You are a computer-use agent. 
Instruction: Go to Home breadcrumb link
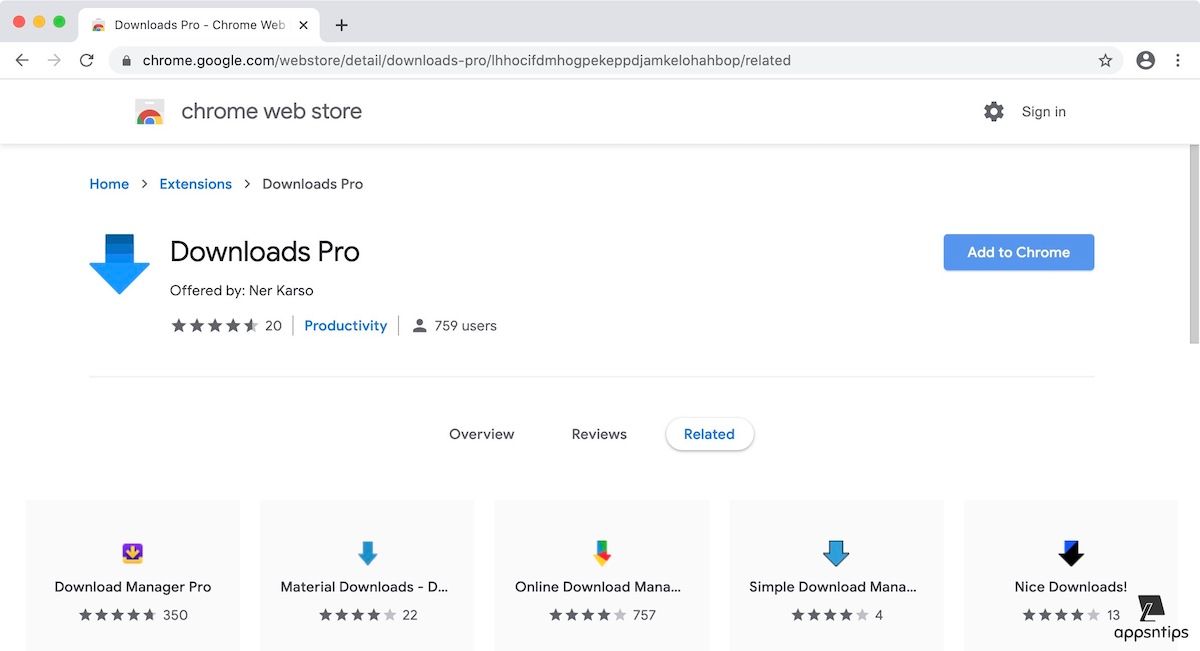point(109,184)
